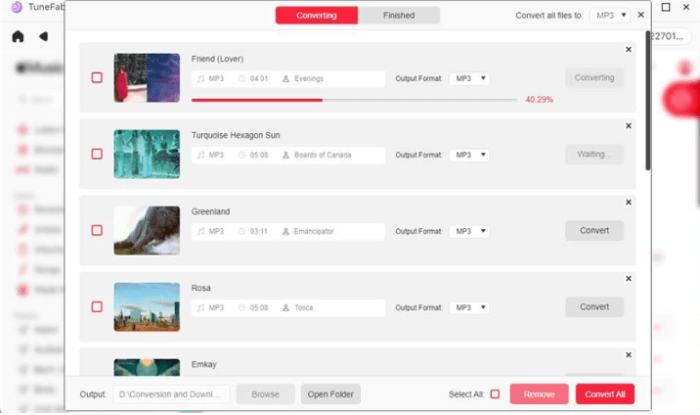Screen dimensions: 700x415
Task: Click the back arrow icon
Action: tap(43, 37)
